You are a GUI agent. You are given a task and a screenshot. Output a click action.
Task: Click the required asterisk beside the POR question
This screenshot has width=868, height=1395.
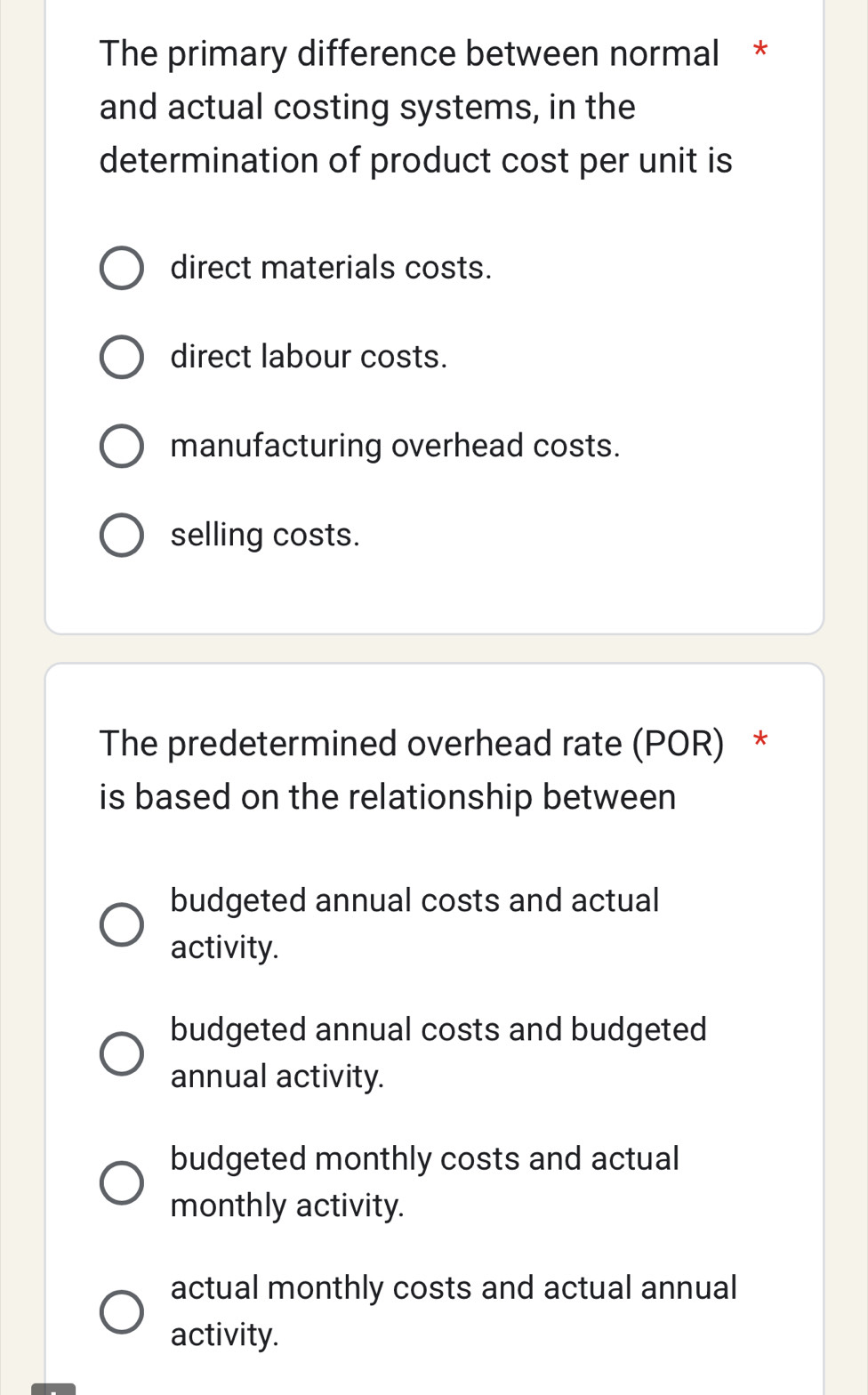(x=759, y=740)
